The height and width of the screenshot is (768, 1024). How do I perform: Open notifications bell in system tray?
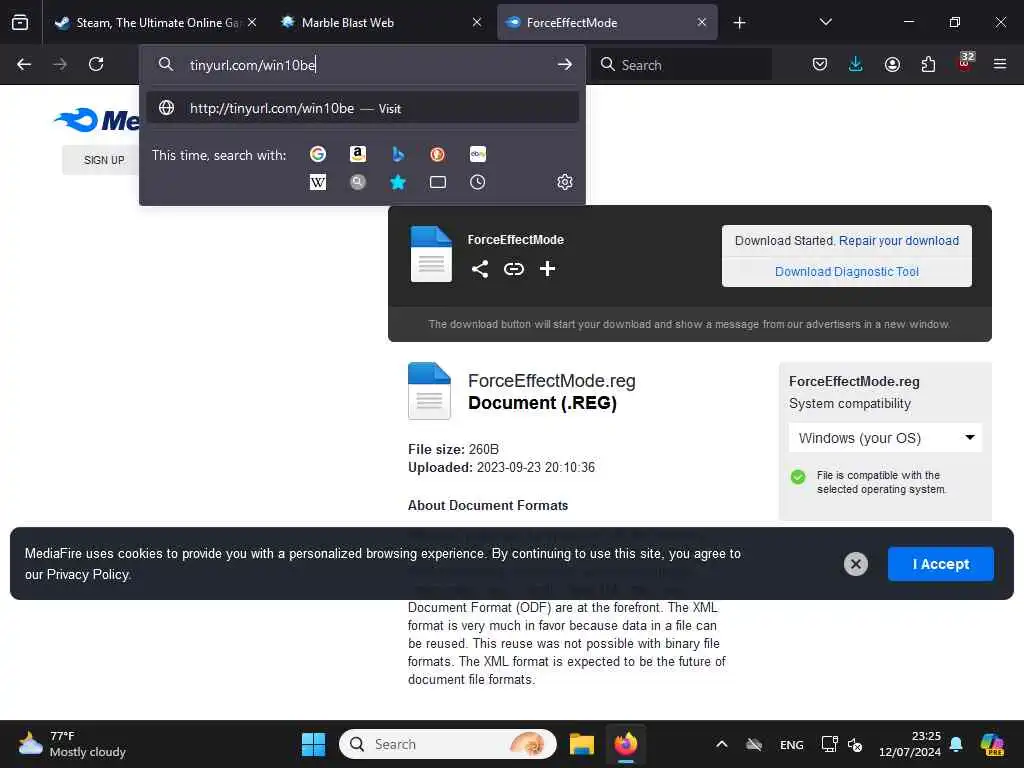point(956,744)
